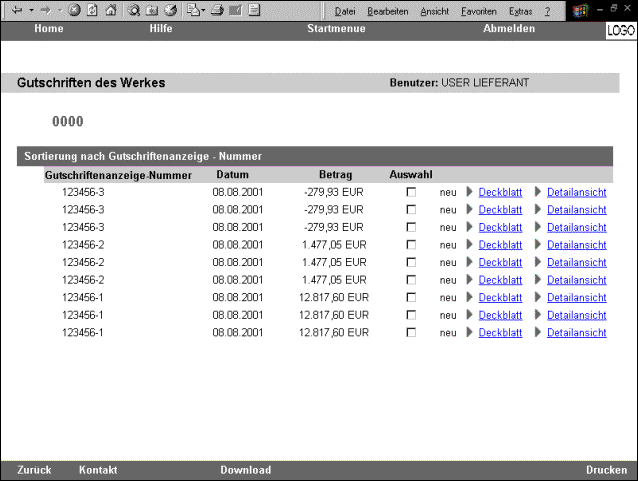Click arrow icon before Deckblatt in first 123456-3 row

click(x=470, y=192)
